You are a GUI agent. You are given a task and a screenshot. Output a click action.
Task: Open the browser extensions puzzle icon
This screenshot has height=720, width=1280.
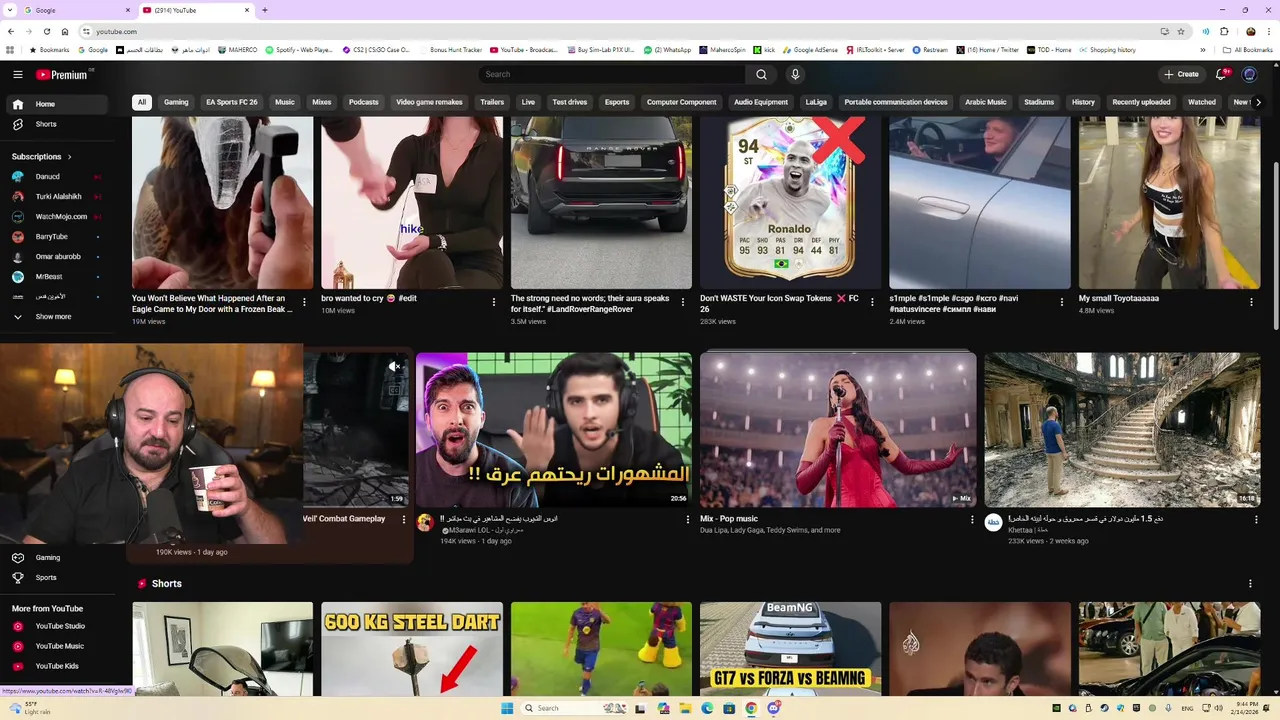pyautogui.click(x=1225, y=31)
